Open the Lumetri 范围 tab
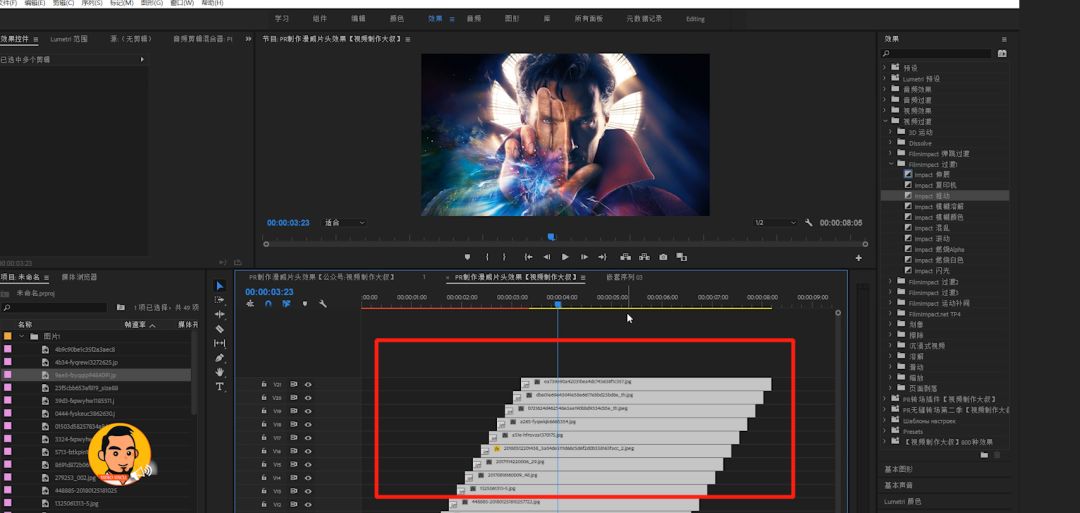 coord(69,39)
